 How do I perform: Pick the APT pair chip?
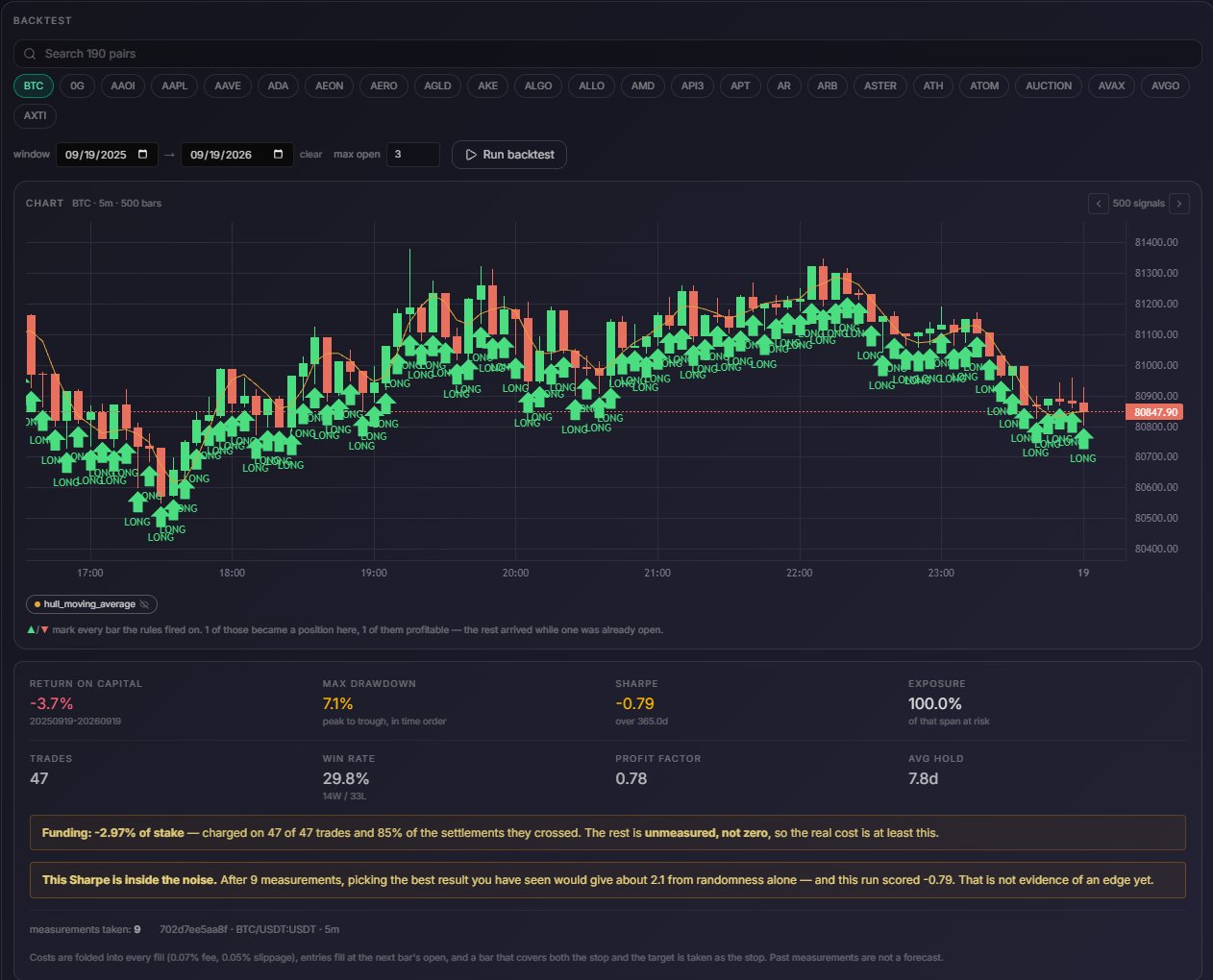pos(740,86)
